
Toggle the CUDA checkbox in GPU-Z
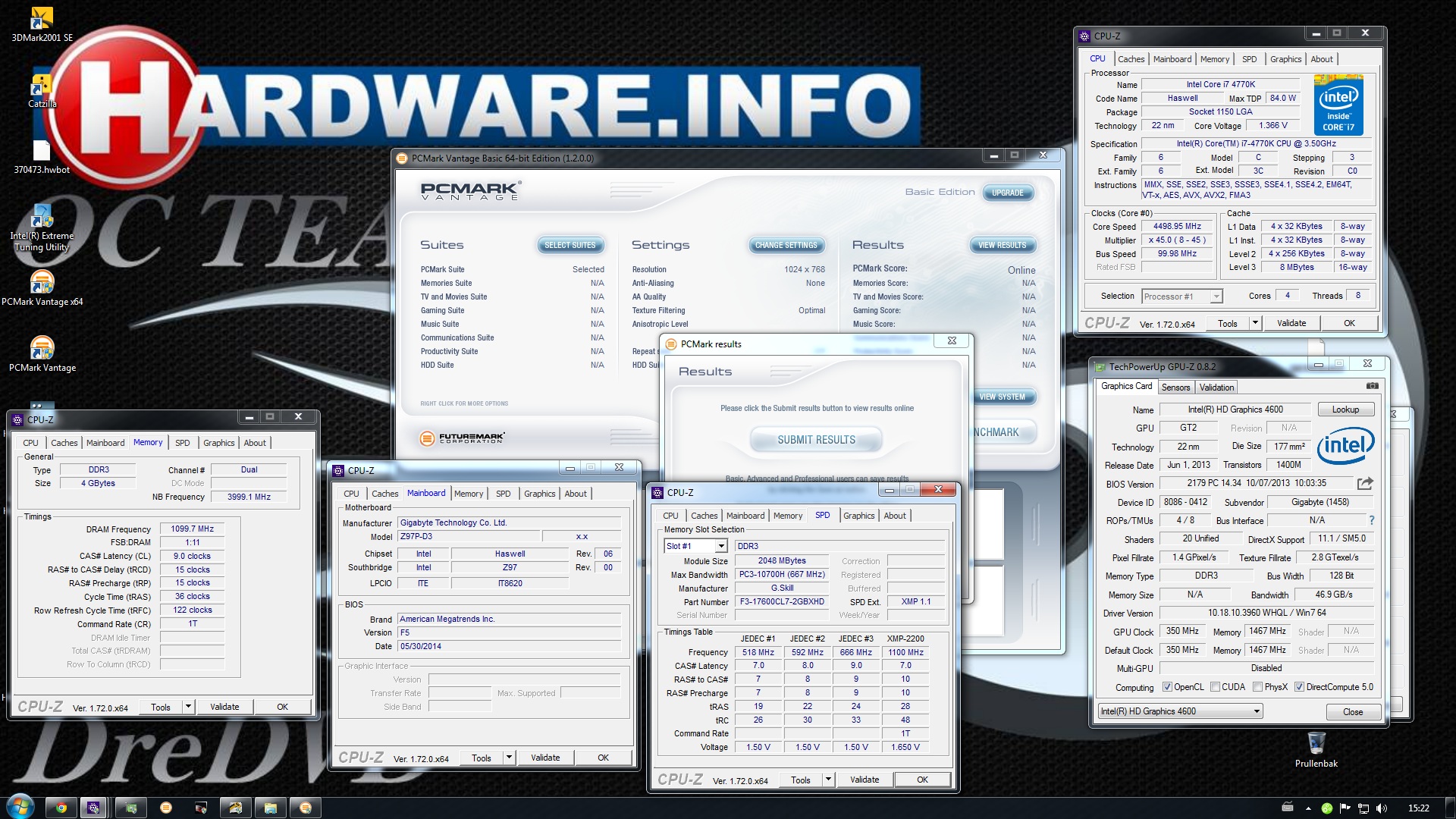coord(1215,687)
